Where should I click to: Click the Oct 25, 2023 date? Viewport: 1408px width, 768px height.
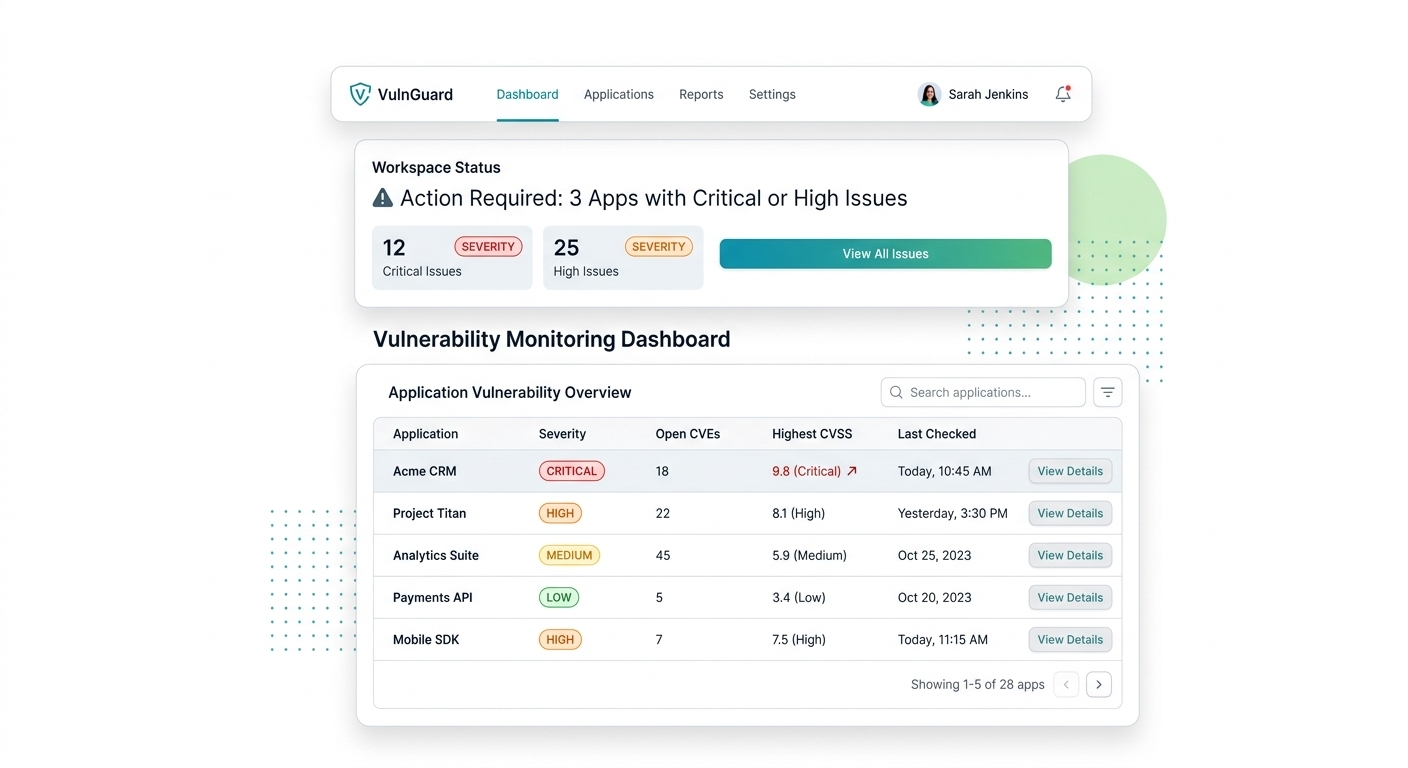(x=935, y=555)
